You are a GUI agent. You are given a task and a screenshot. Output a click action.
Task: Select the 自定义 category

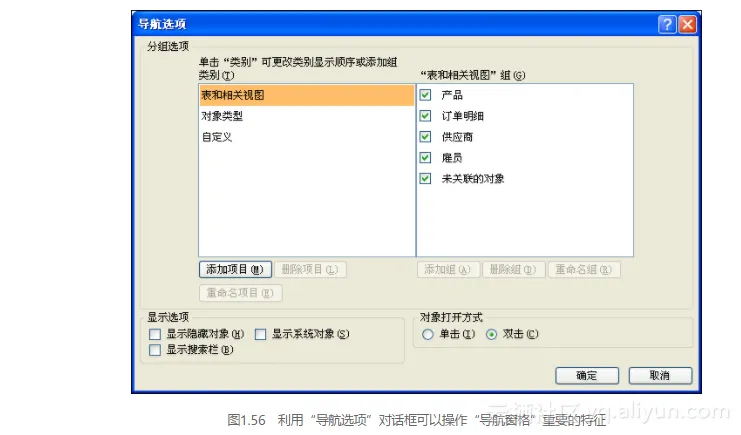click(307, 137)
